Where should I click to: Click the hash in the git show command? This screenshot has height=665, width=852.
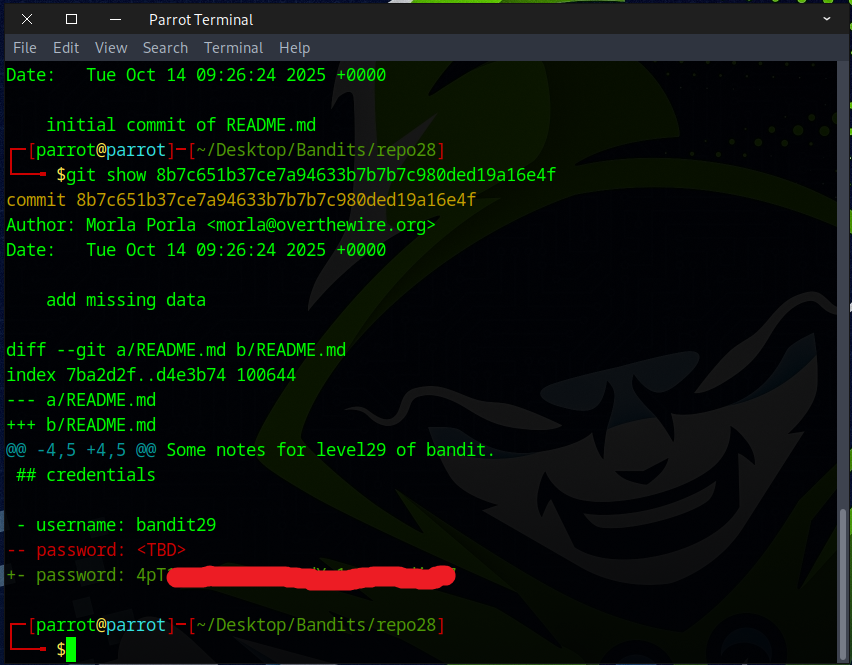(x=355, y=175)
